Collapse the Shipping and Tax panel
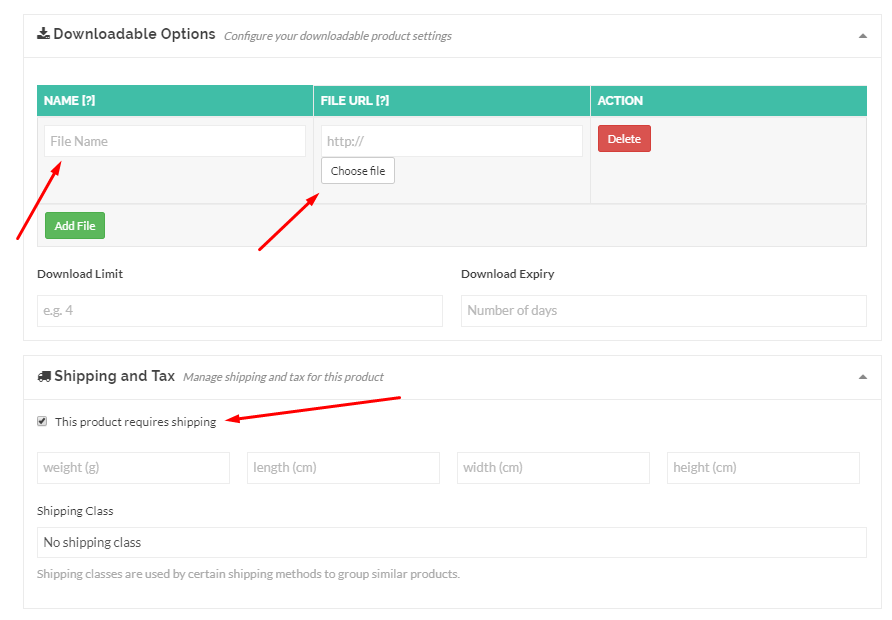The image size is (892, 620). 862,377
